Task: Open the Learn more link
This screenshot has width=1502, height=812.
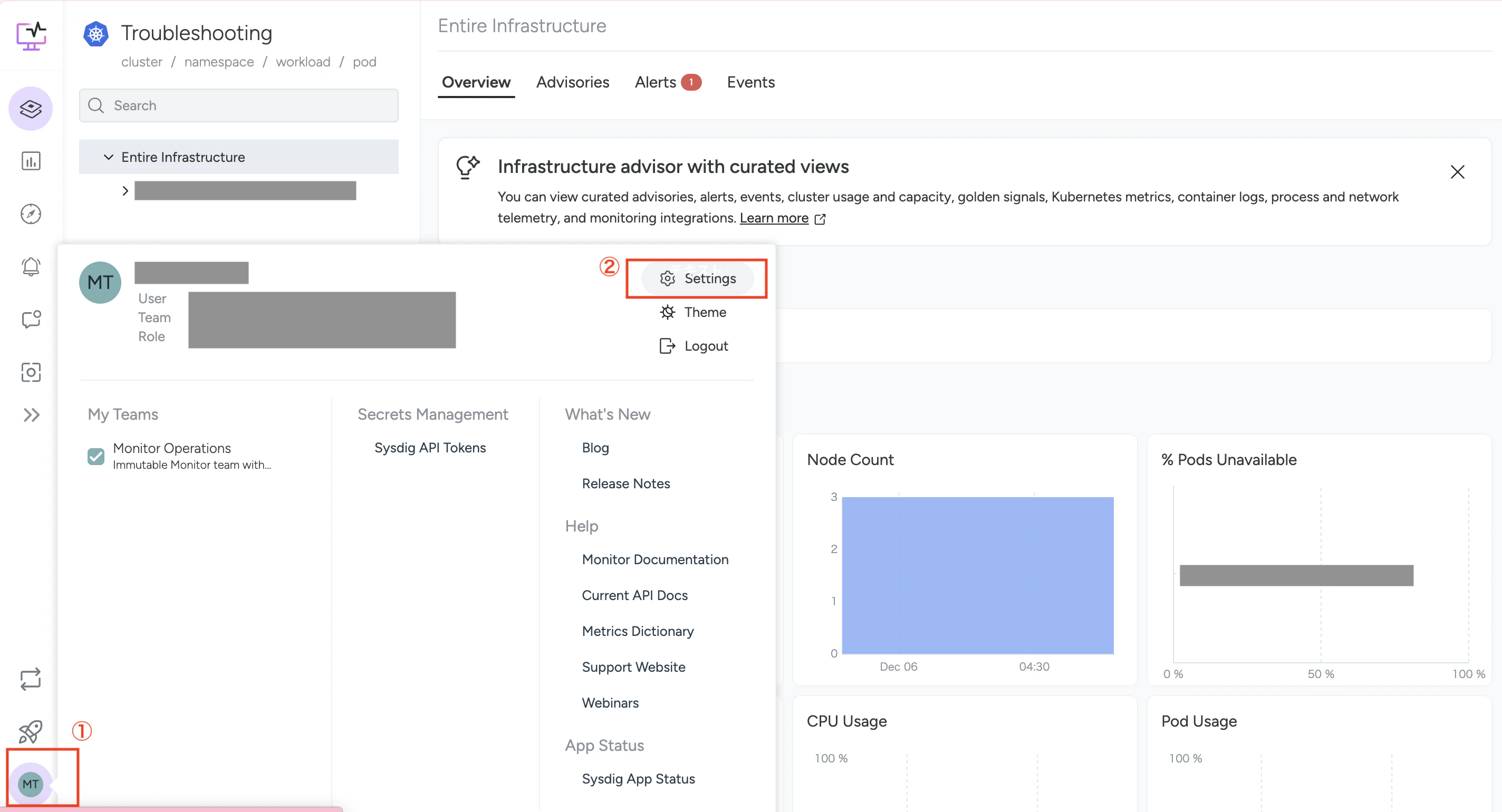Action: click(x=774, y=218)
